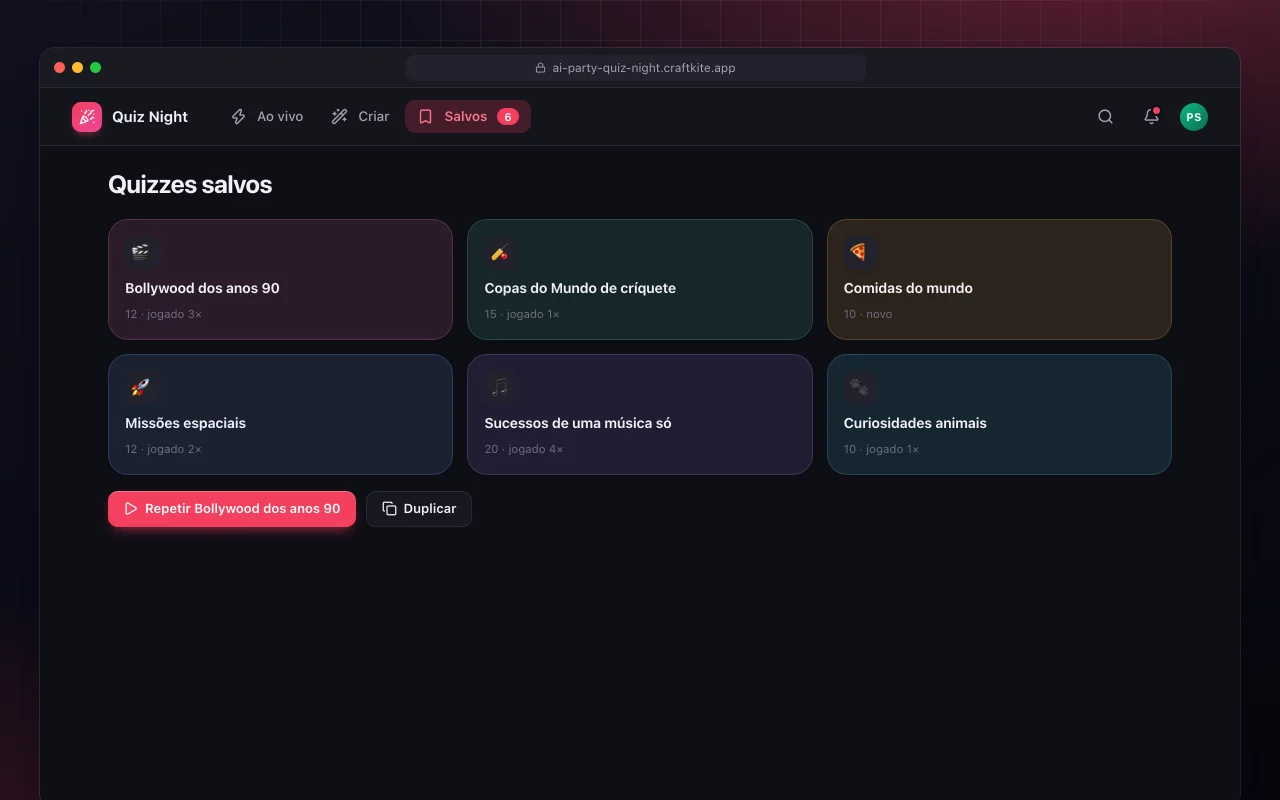Click the '15 · jogado 1×' text
1280x800 pixels.
(522, 314)
